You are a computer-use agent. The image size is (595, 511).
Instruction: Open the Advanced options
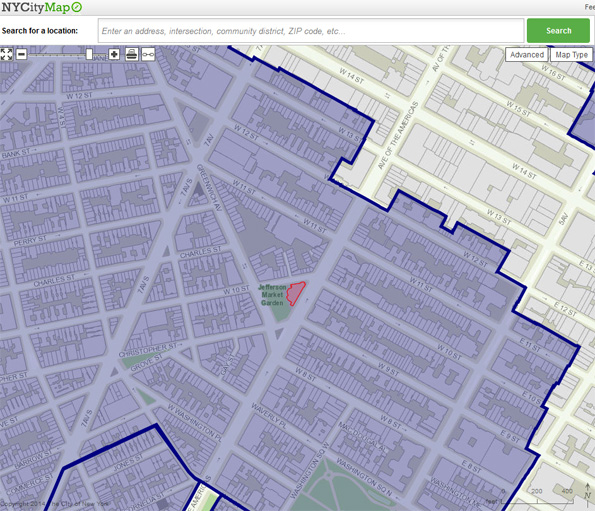point(527,55)
